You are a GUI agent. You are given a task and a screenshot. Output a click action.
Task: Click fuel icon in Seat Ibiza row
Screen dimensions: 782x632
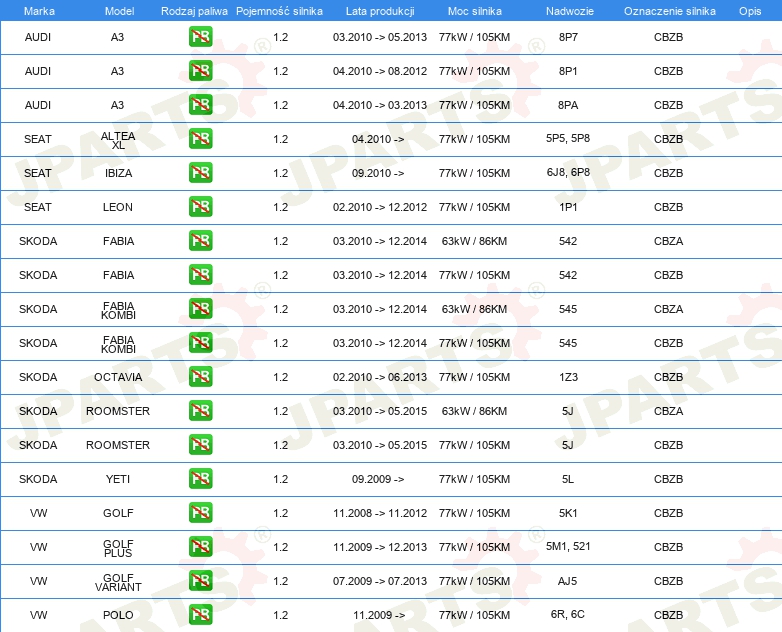coord(200,173)
